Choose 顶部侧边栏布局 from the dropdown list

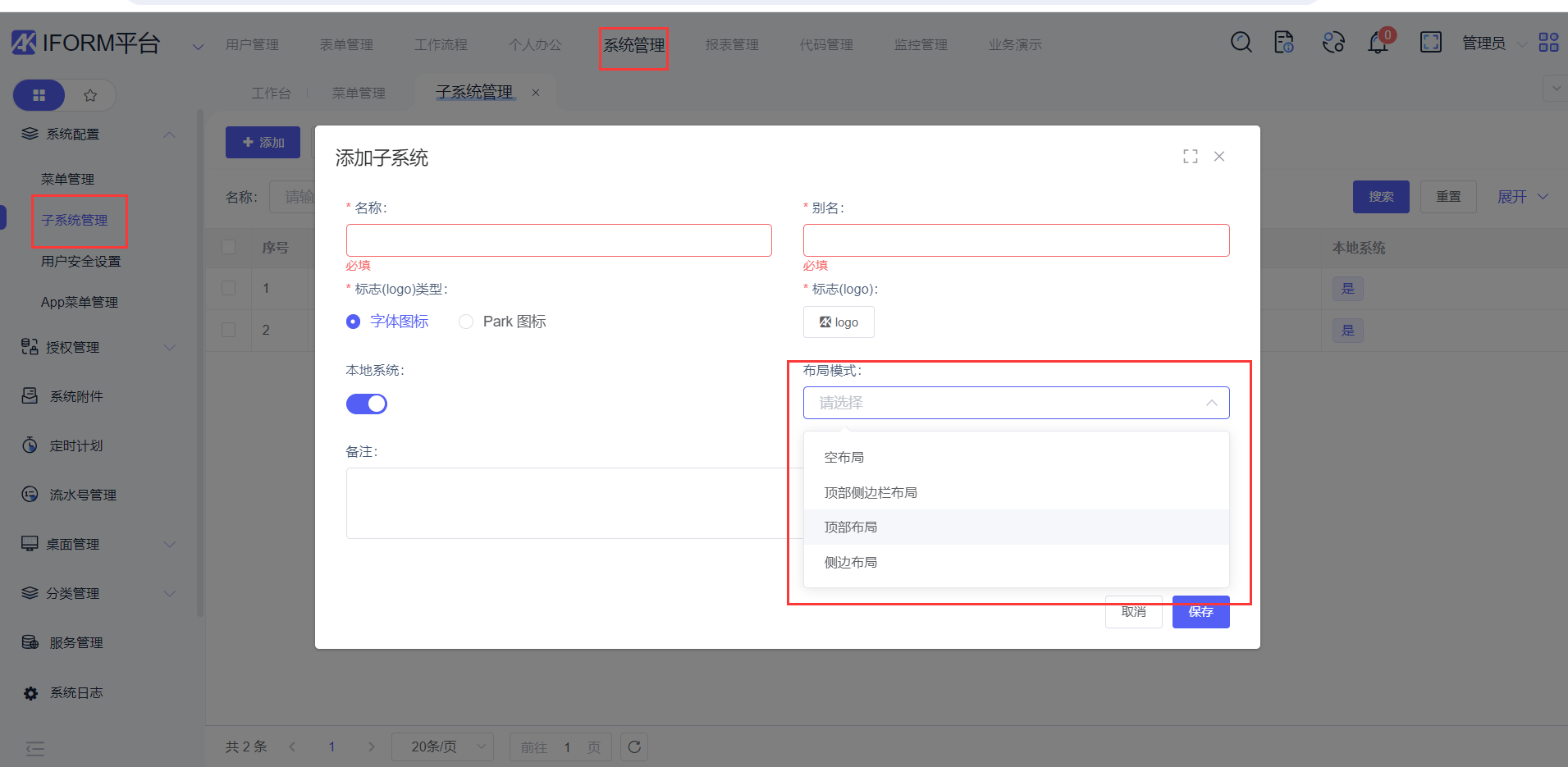[x=871, y=492]
